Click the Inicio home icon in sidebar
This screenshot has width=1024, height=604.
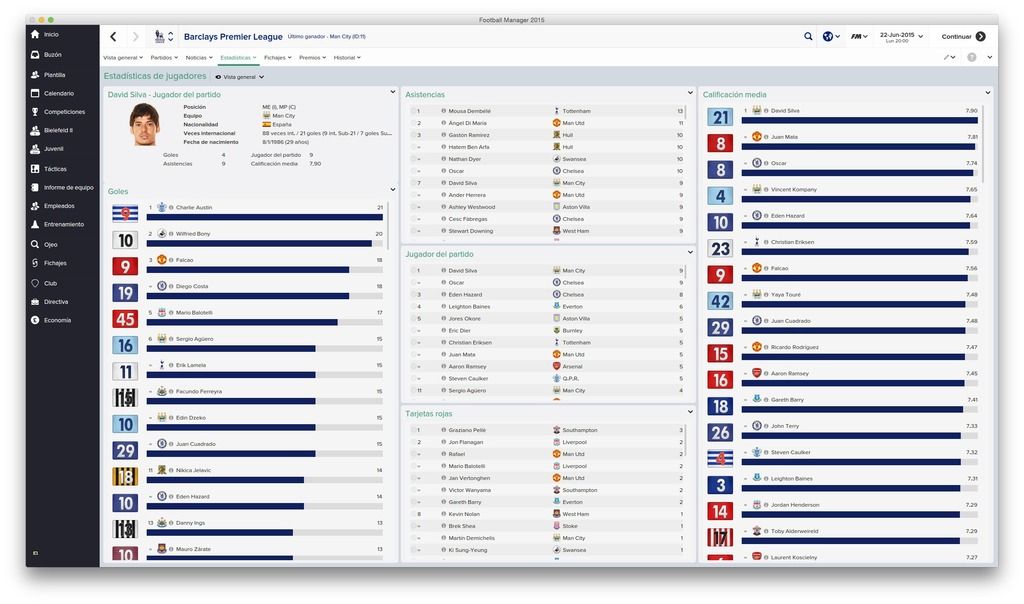pyautogui.click(x=35, y=34)
